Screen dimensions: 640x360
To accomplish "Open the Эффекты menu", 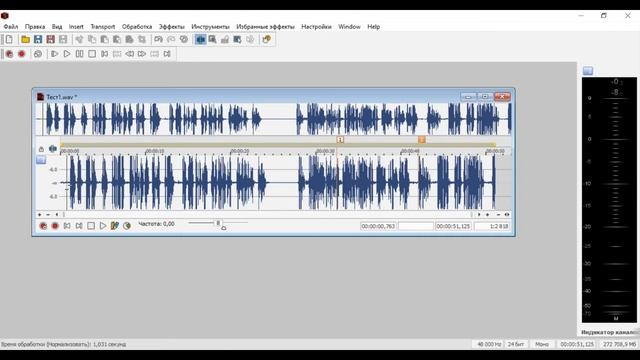I will pos(171,27).
